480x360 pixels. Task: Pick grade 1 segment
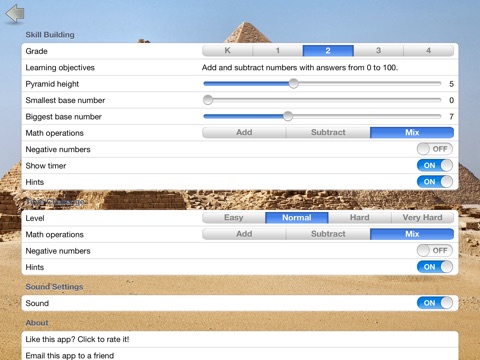(278, 51)
